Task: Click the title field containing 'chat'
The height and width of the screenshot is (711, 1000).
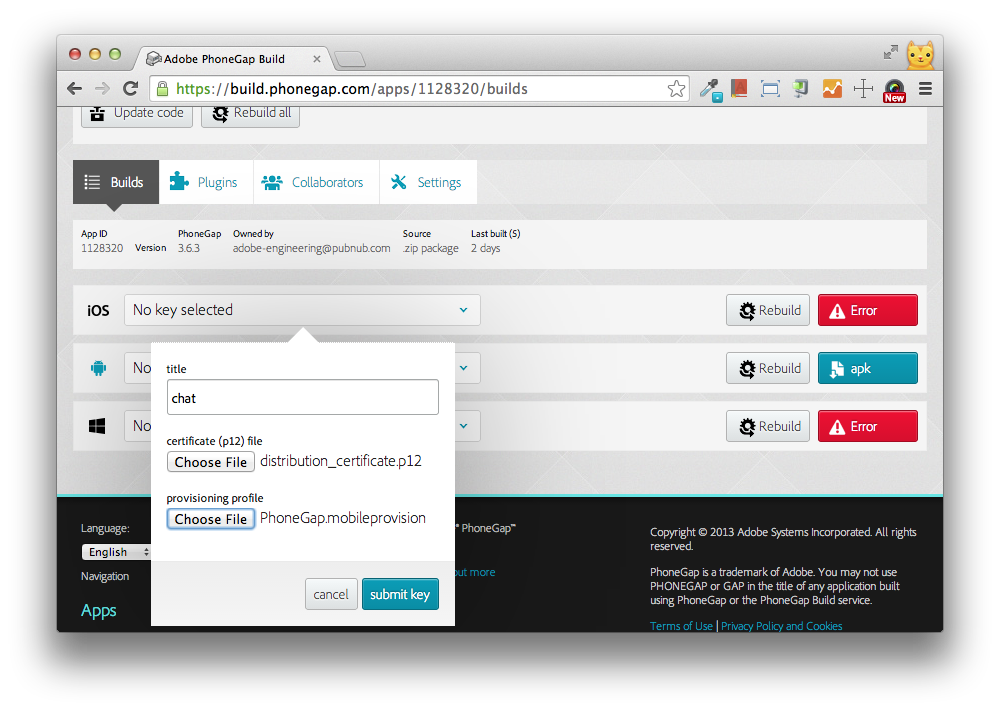Action: click(302, 397)
